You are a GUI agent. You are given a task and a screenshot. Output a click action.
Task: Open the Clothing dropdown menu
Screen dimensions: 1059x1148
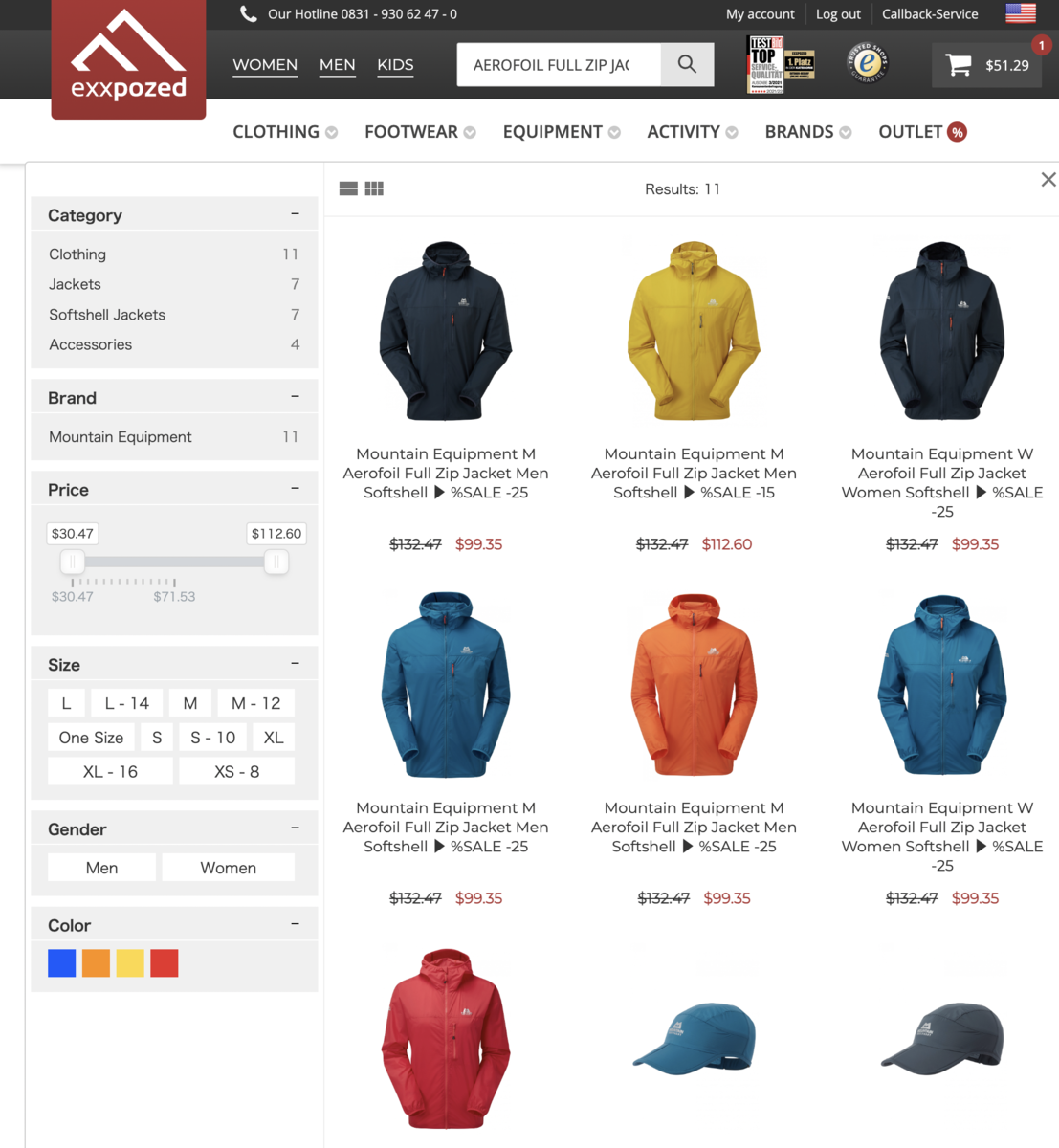tap(285, 132)
